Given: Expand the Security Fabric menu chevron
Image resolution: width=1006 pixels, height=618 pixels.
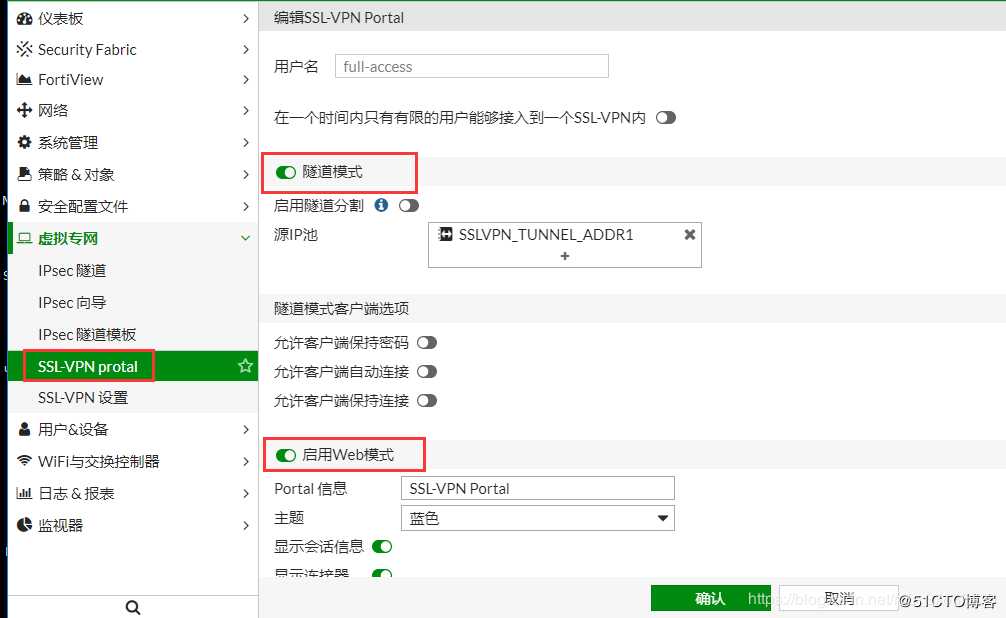Looking at the screenshot, I should pyautogui.click(x=246, y=49).
